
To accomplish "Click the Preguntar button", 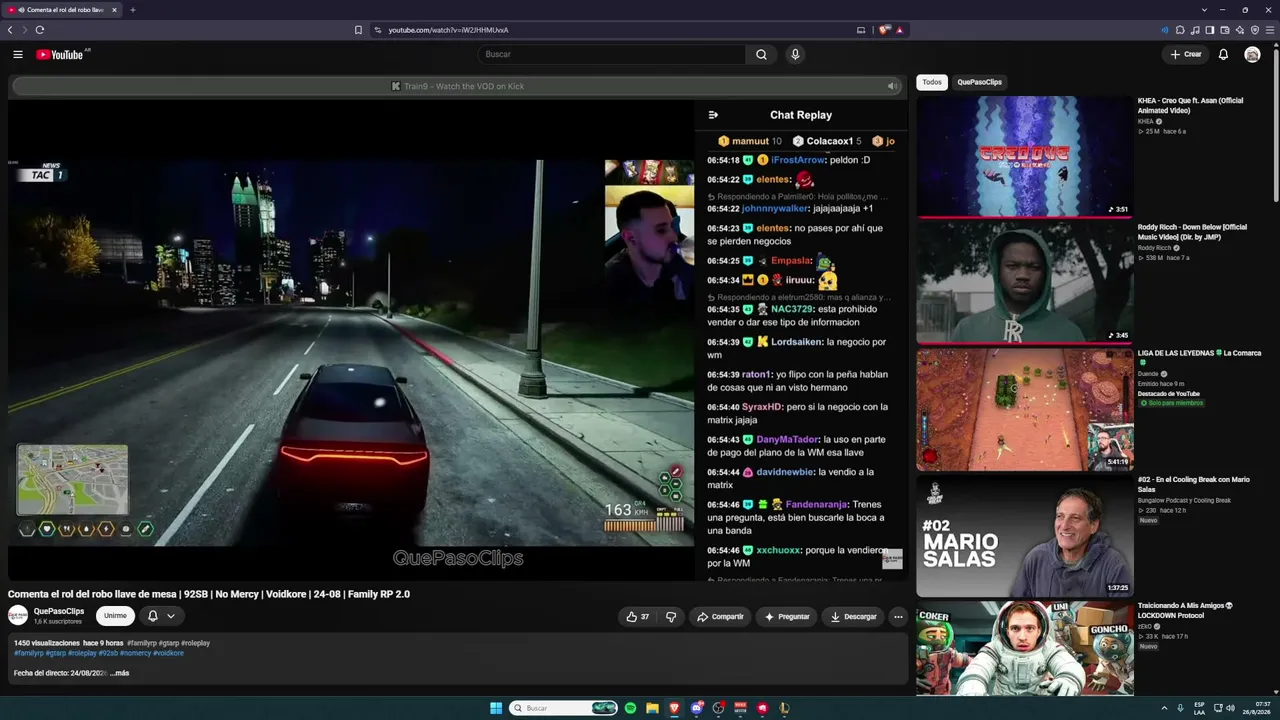I will click(x=787, y=617).
